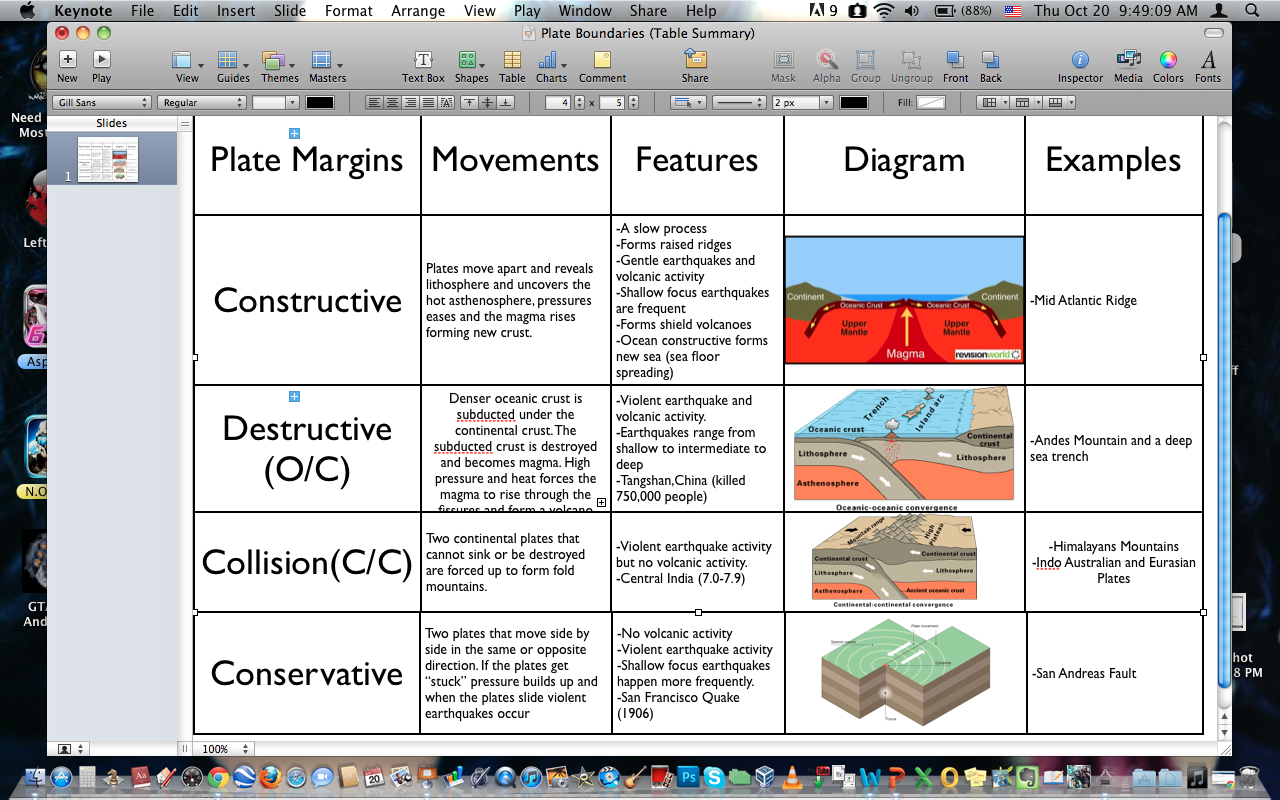Open the Colors panel
The width and height of the screenshot is (1280, 800).
click(1168, 66)
